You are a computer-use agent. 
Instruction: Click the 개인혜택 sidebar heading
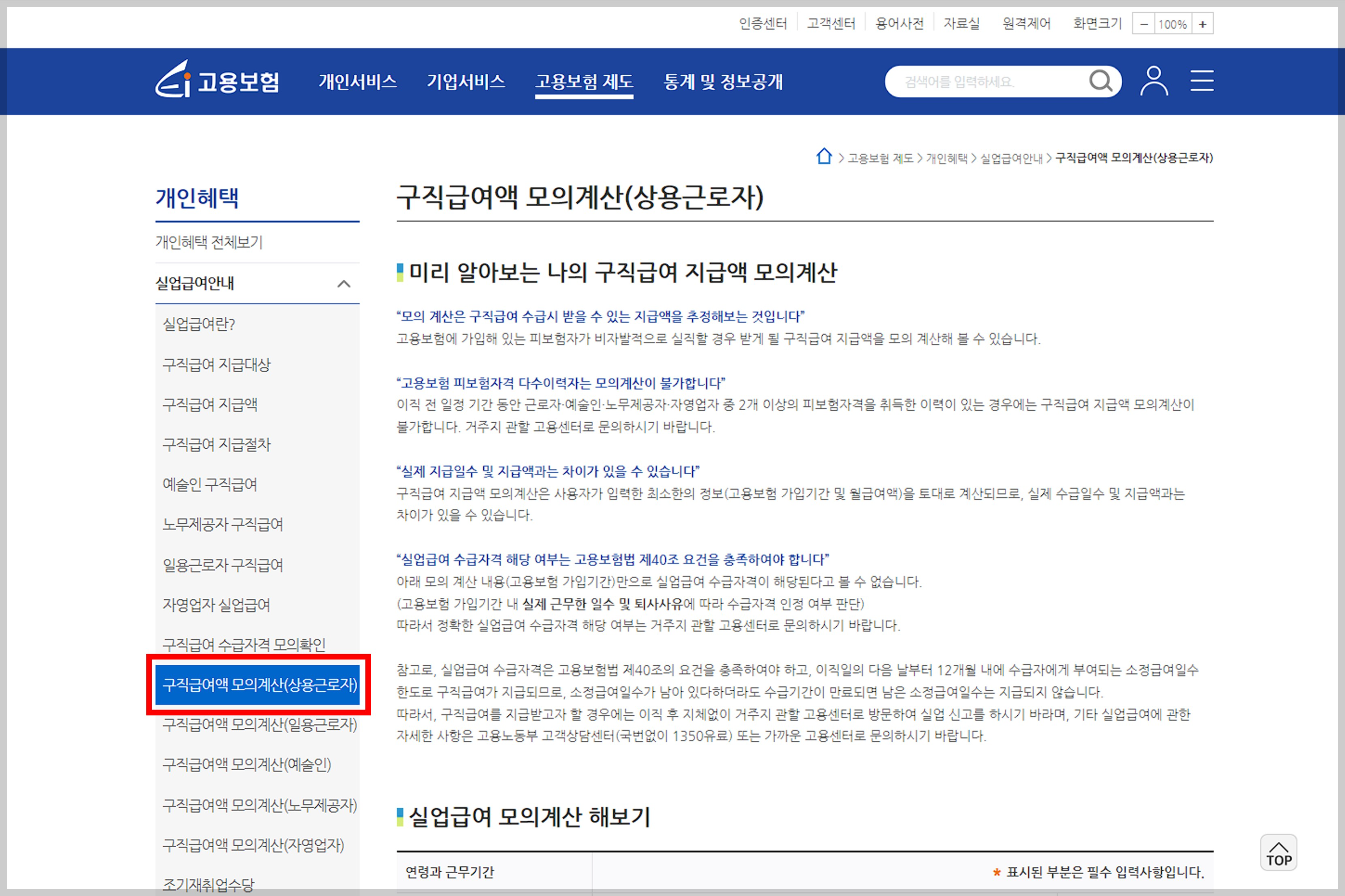197,198
